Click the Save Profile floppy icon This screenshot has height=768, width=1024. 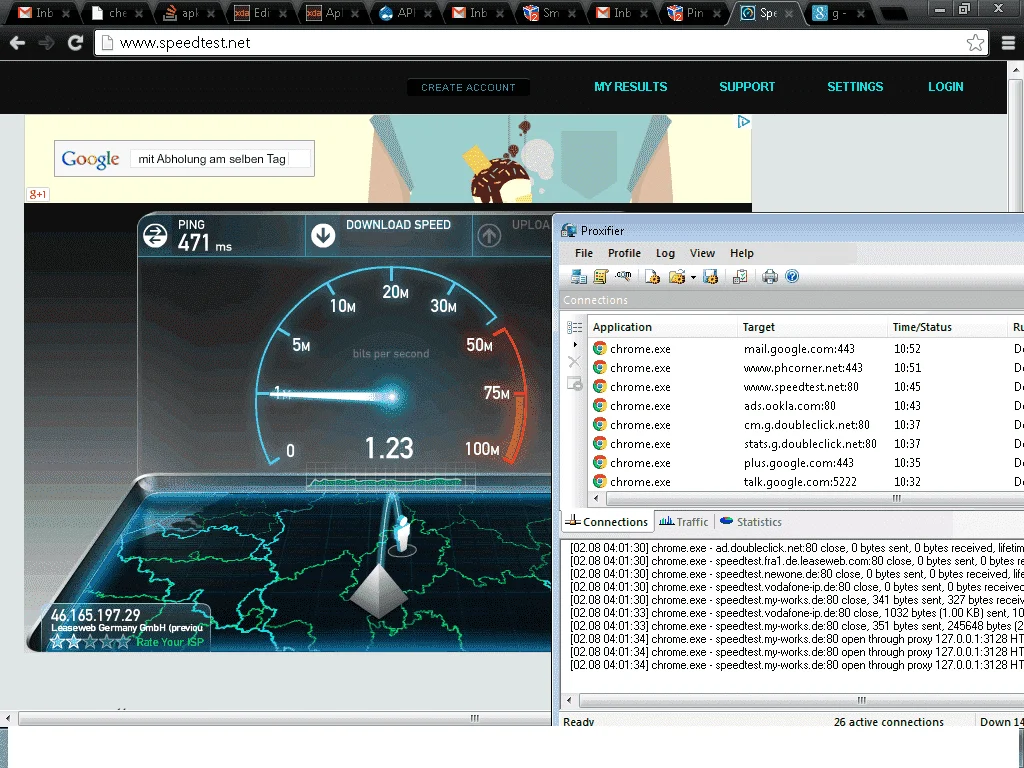[x=711, y=277]
